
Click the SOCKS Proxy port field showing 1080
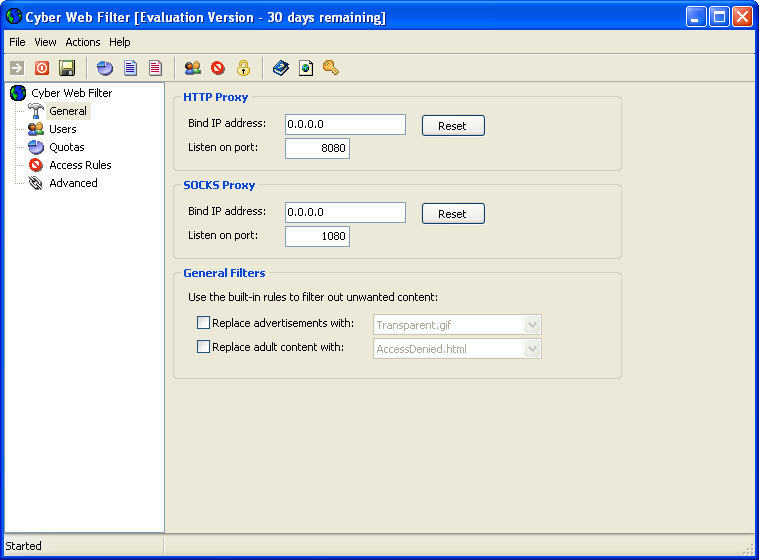(317, 236)
